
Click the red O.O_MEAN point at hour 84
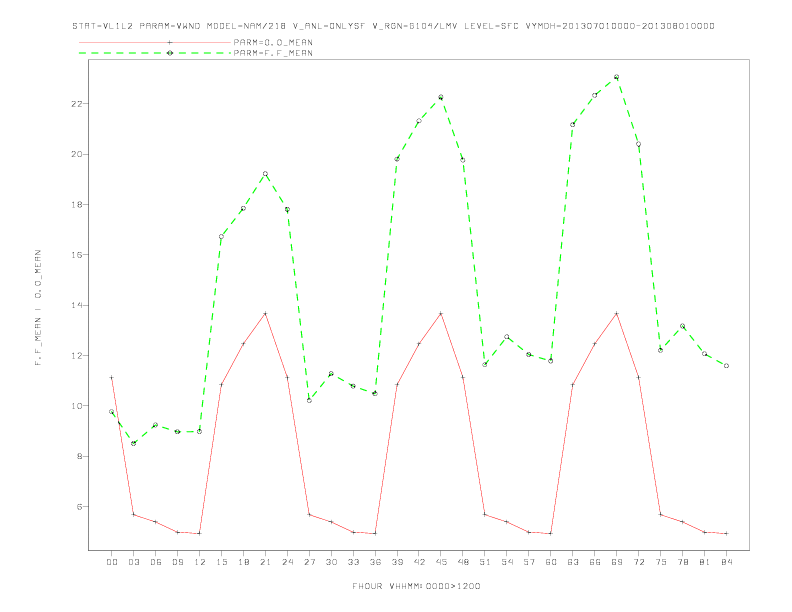726,533
